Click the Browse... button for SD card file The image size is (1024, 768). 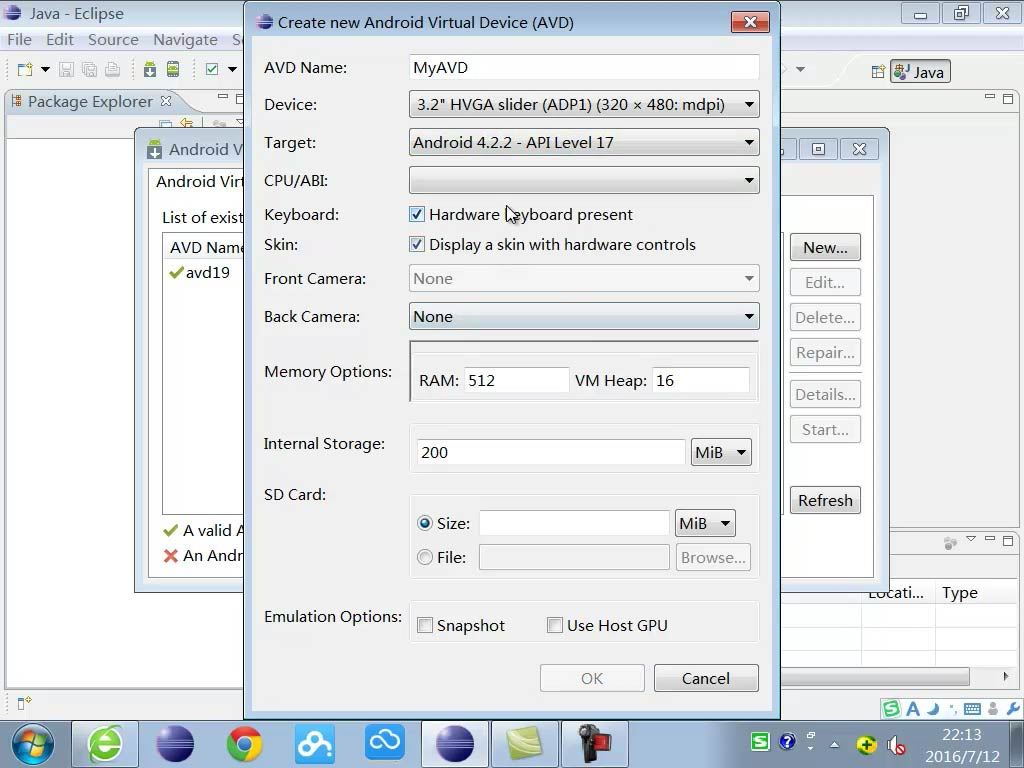click(712, 557)
